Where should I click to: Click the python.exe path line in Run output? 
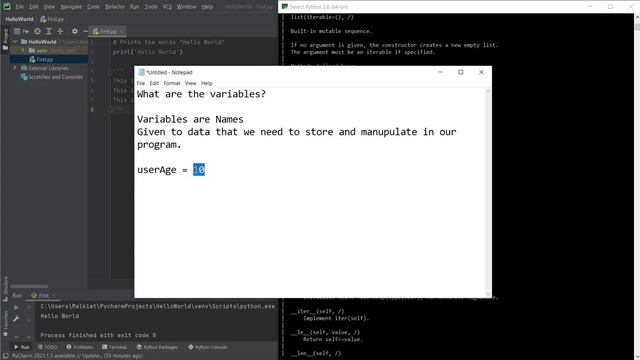click(x=158, y=306)
